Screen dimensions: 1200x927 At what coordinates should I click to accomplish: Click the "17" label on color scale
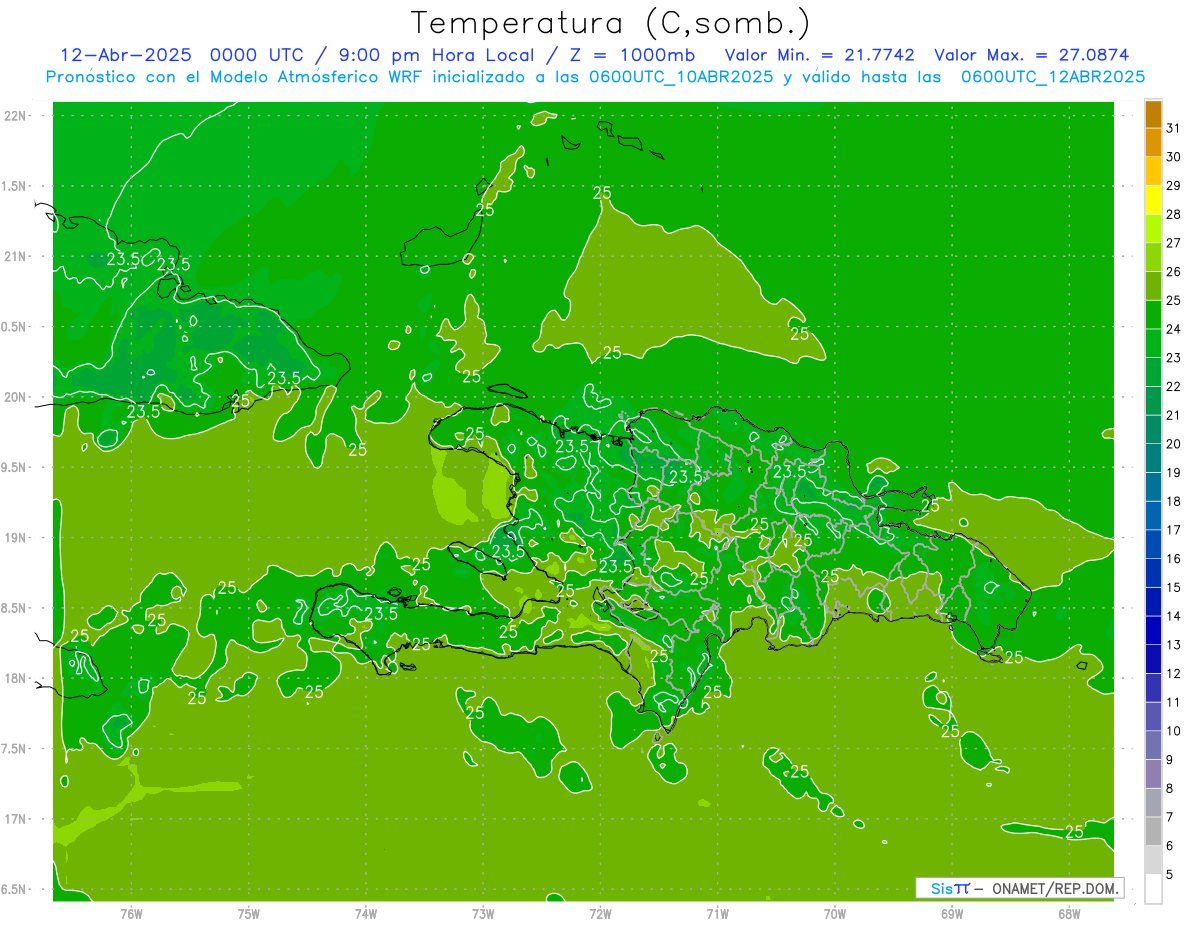click(x=1174, y=530)
